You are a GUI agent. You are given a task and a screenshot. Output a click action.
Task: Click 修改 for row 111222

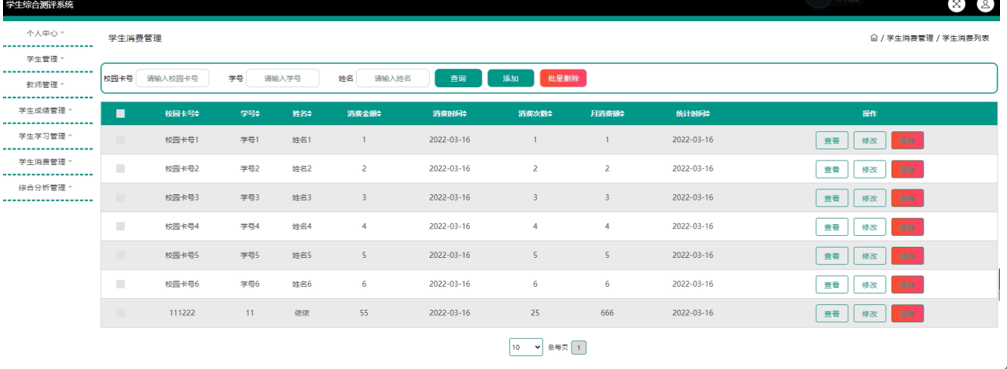point(870,313)
